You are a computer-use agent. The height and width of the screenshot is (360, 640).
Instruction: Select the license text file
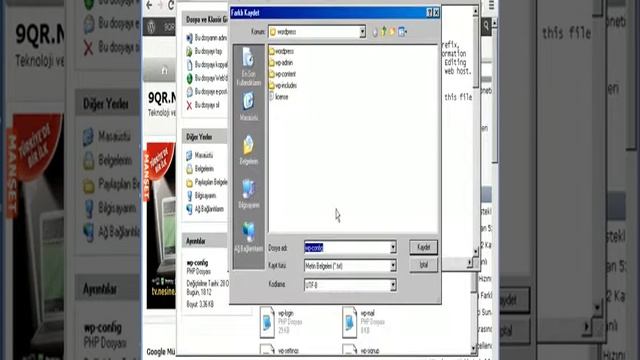pyautogui.click(x=279, y=97)
